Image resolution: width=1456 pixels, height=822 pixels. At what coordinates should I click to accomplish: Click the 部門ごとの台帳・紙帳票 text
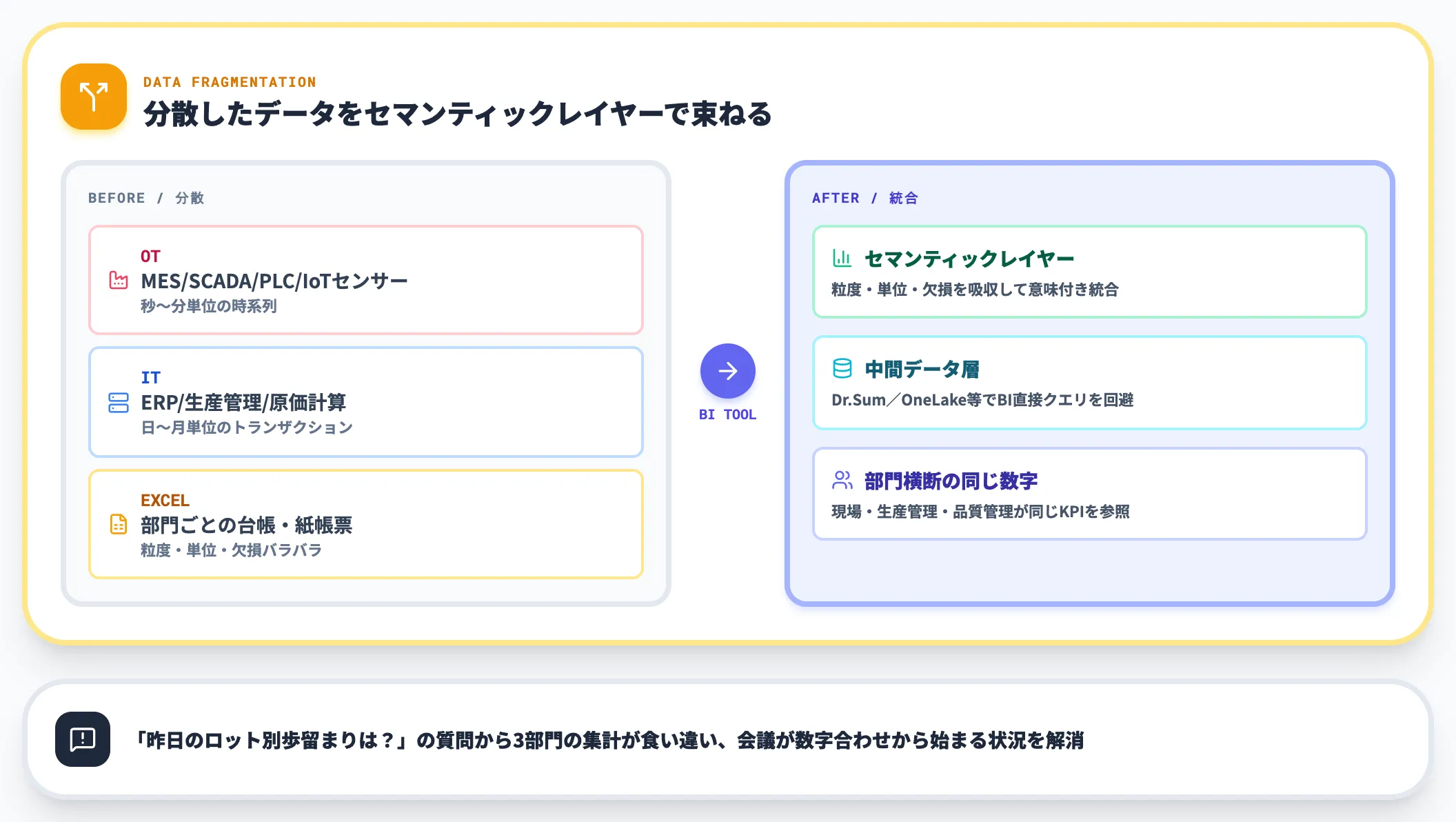point(247,525)
